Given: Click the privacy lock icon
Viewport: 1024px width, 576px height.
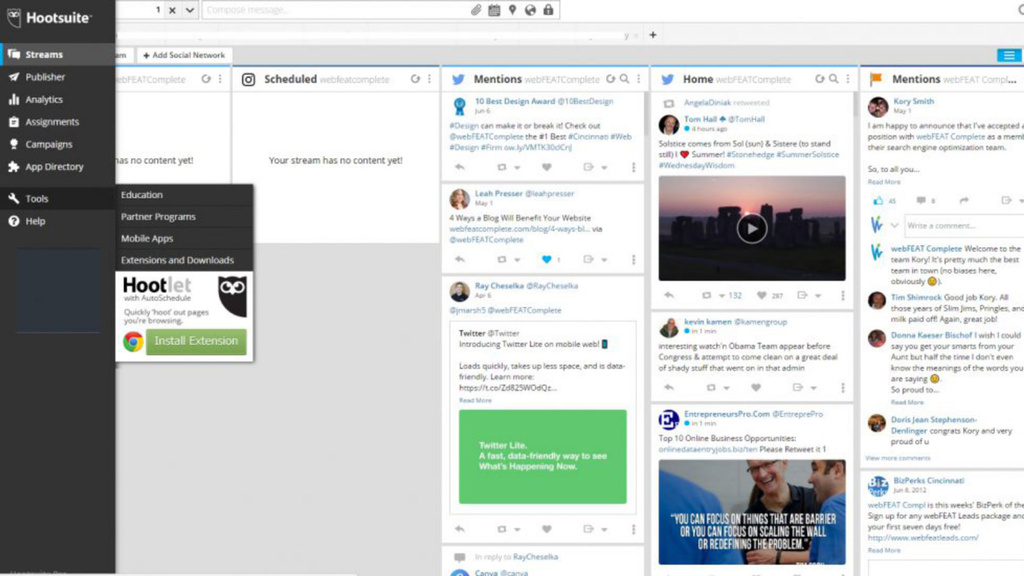Looking at the screenshot, I should click(x=548, y=10).
